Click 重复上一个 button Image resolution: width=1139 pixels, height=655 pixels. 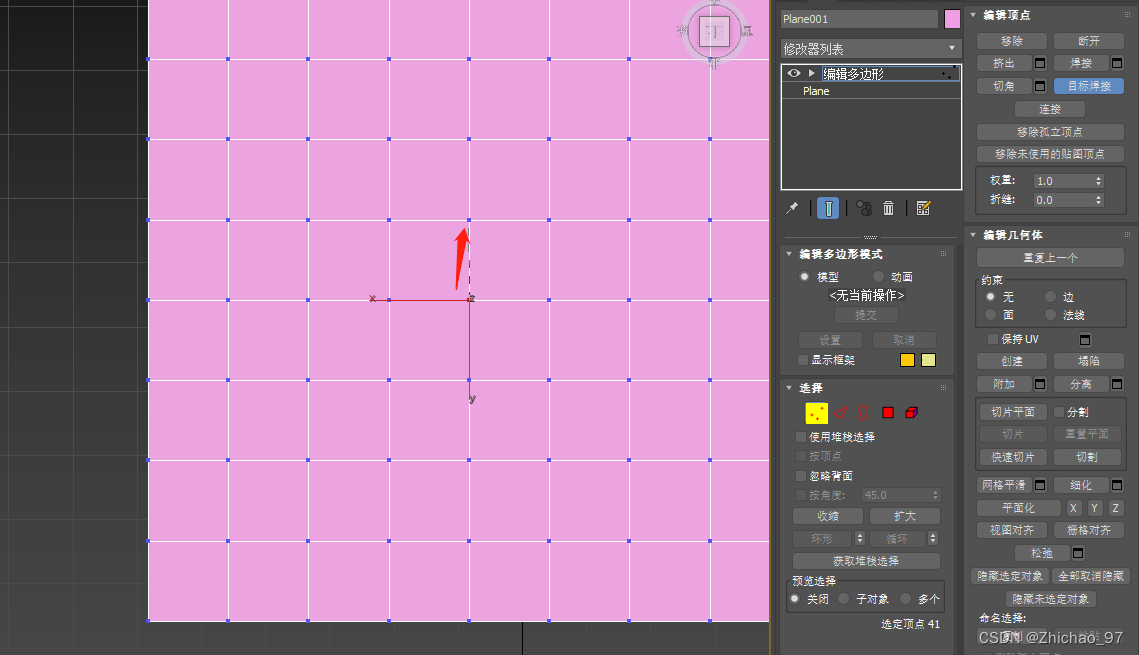pyautogui.click(x=1050, y=258)
